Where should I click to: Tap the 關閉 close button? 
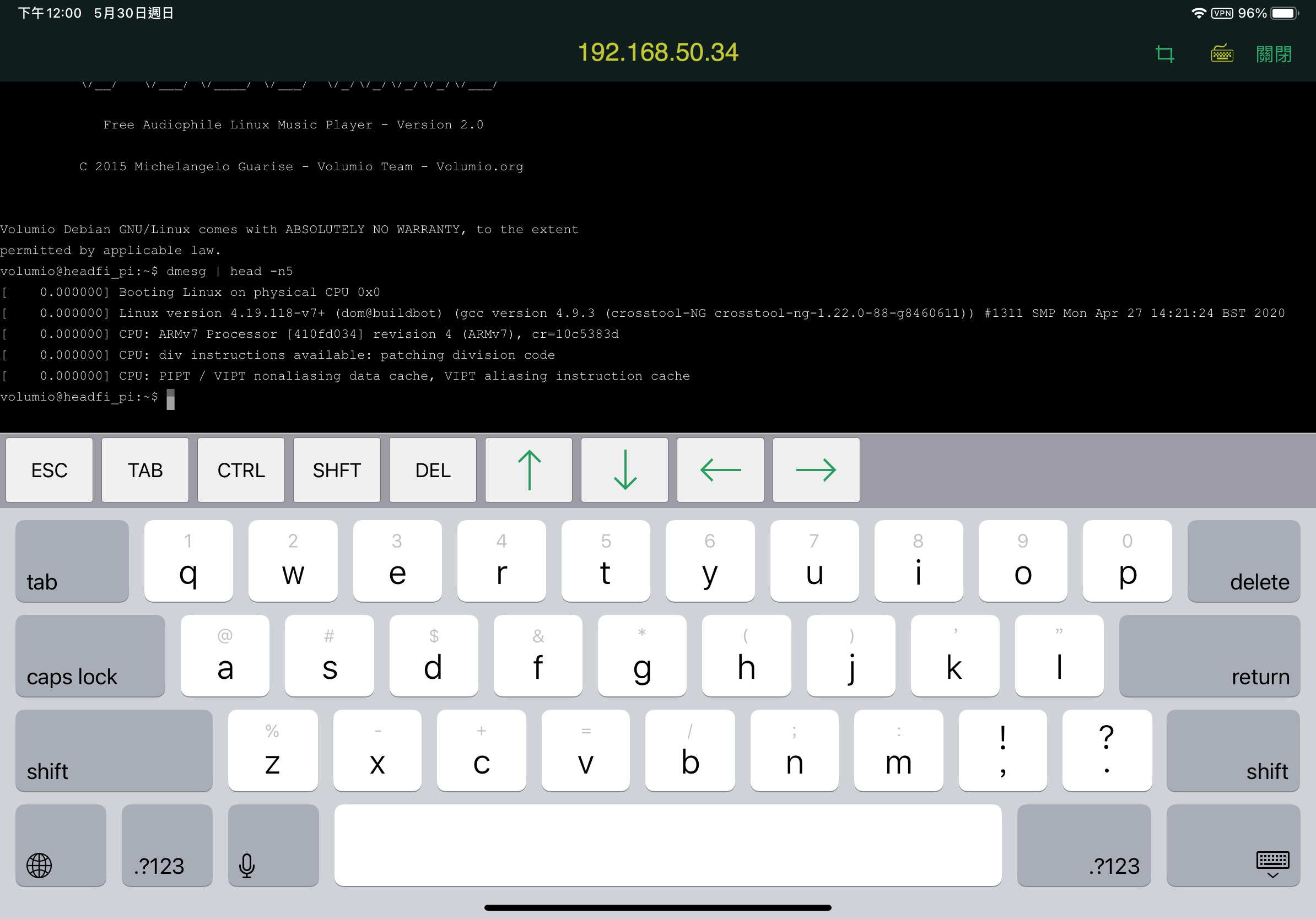(1274, 54)
